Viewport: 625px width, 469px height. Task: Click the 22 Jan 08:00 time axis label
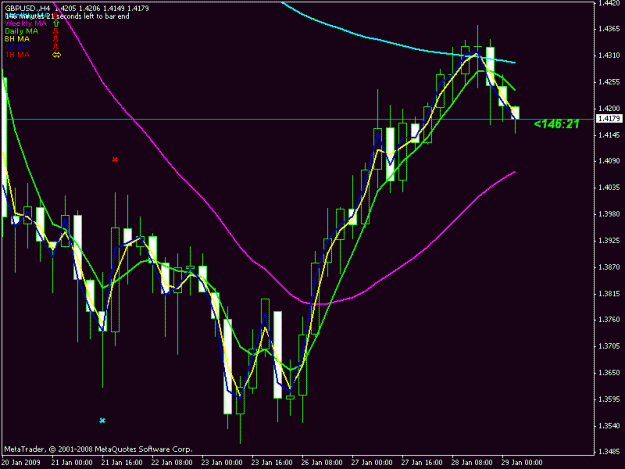point(172,462)
